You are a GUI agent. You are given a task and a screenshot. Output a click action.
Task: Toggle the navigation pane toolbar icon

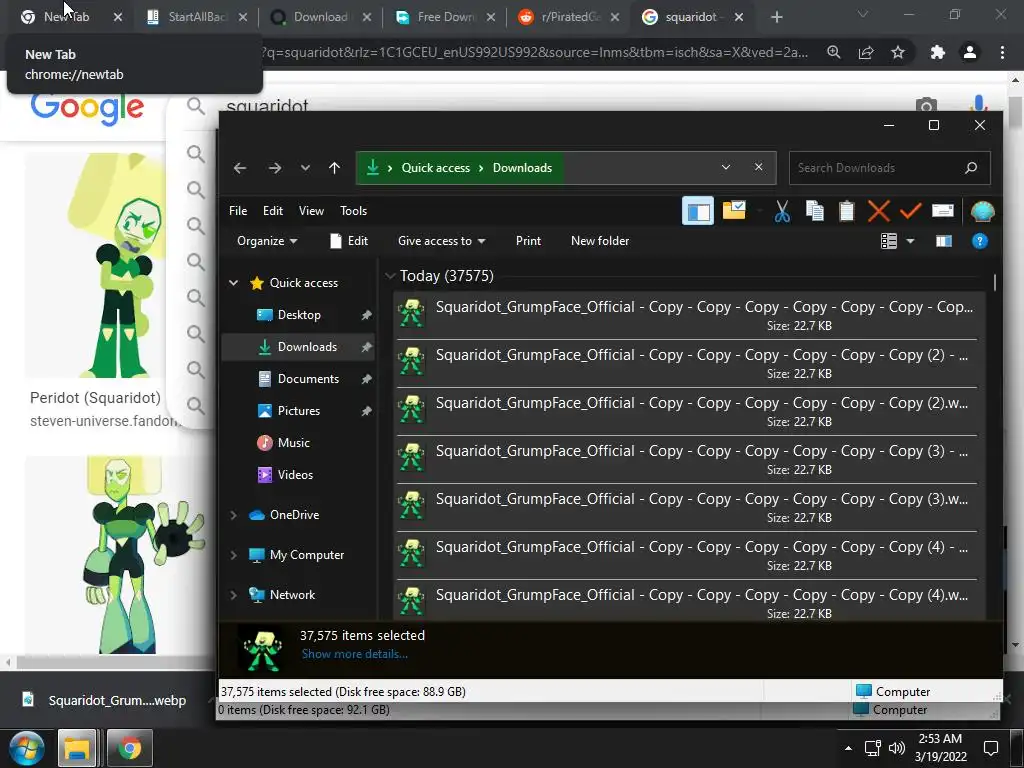click(697, 211)
